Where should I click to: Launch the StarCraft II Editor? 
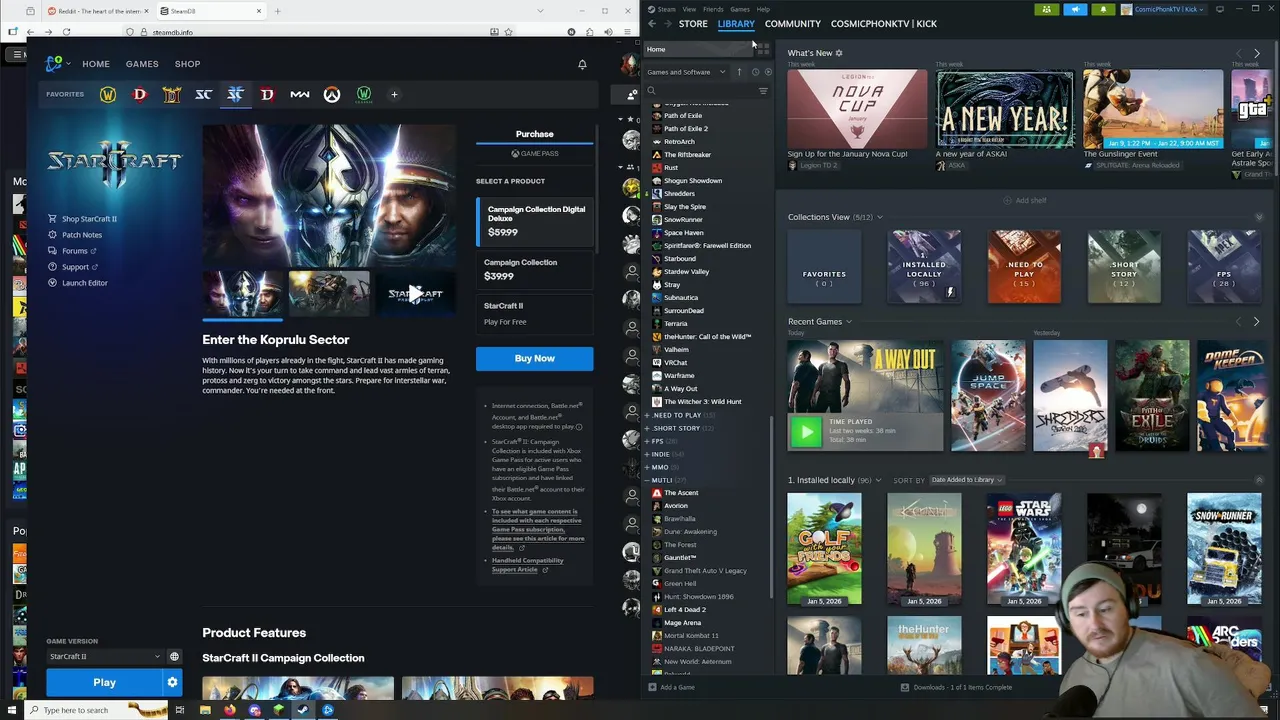(x=84, y=283)
